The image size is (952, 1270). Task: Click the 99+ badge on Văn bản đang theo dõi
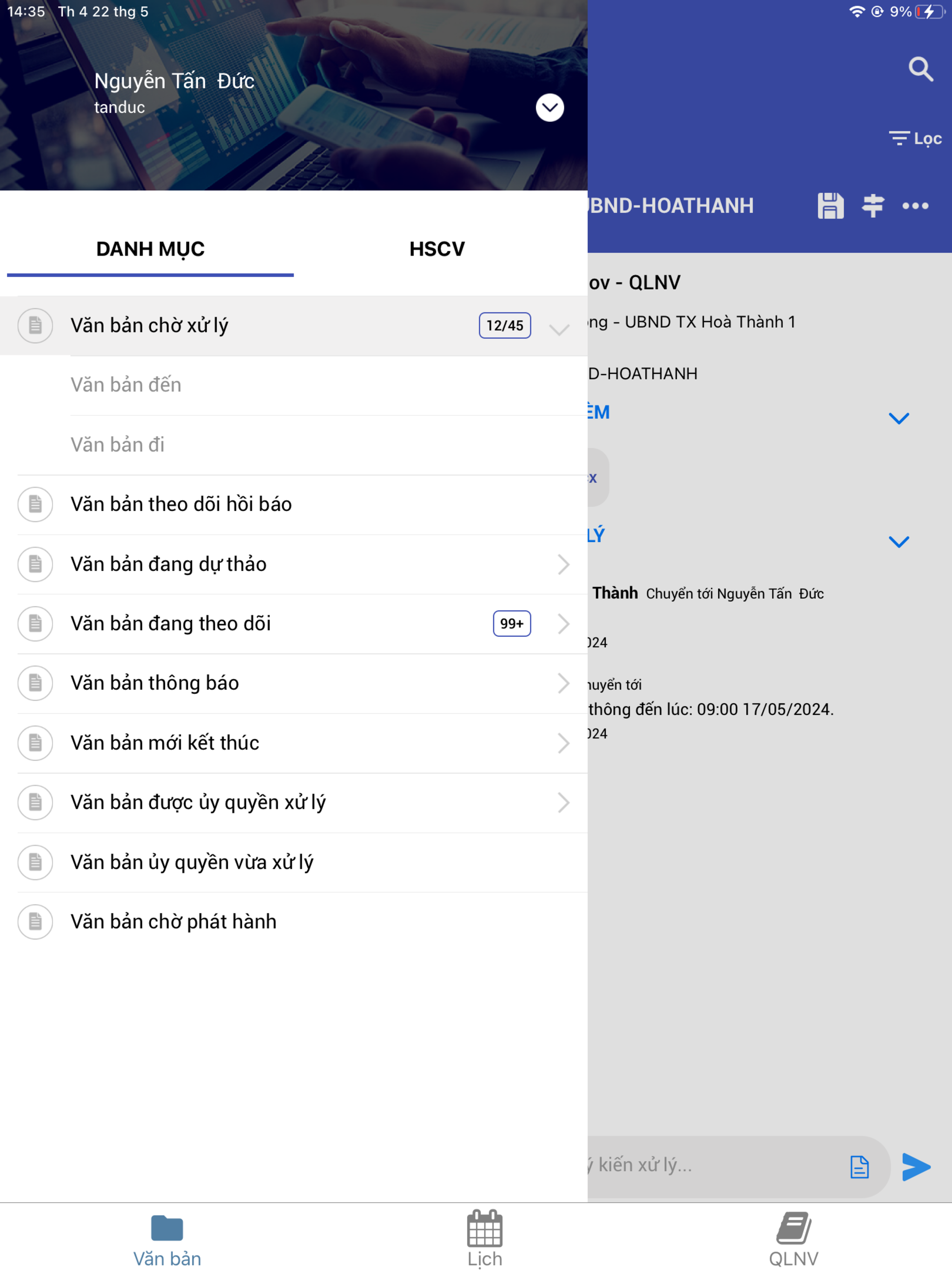coord(512,623)
